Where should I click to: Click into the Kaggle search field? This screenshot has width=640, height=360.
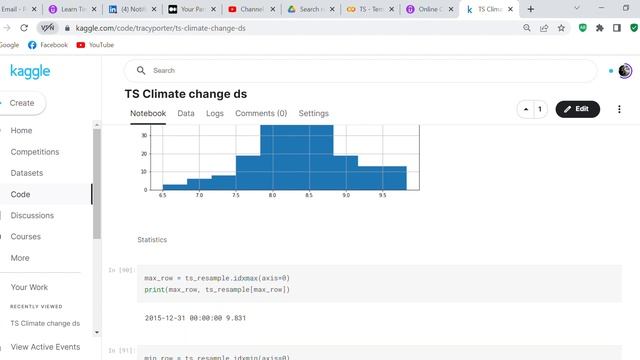[361, 71]
